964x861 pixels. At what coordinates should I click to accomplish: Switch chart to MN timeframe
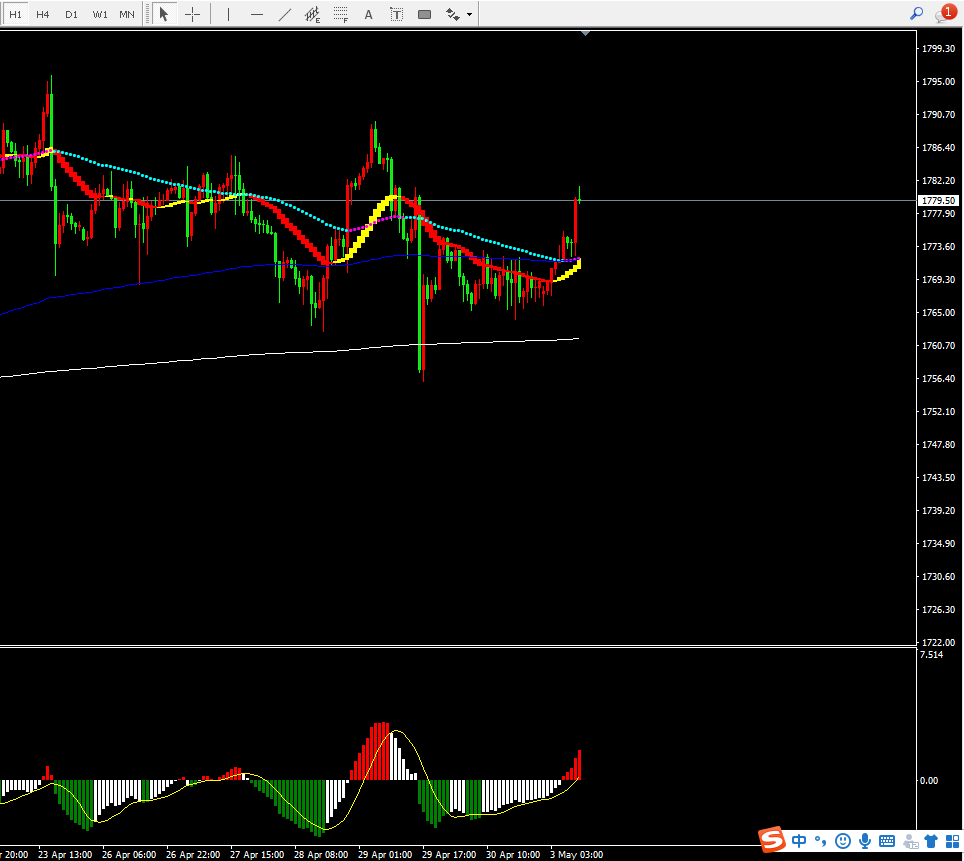coord(127,14)
